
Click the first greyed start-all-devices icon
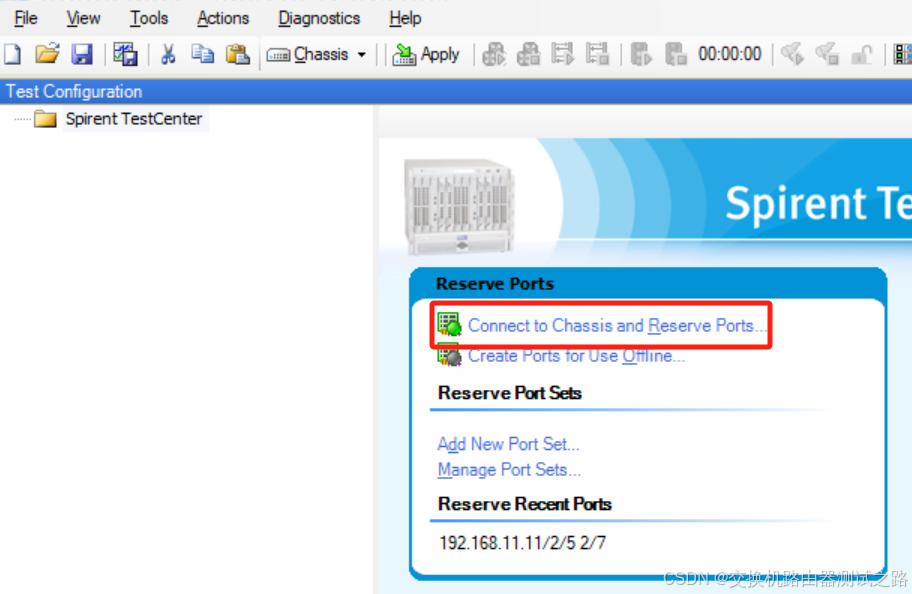(x=494, y=55)
